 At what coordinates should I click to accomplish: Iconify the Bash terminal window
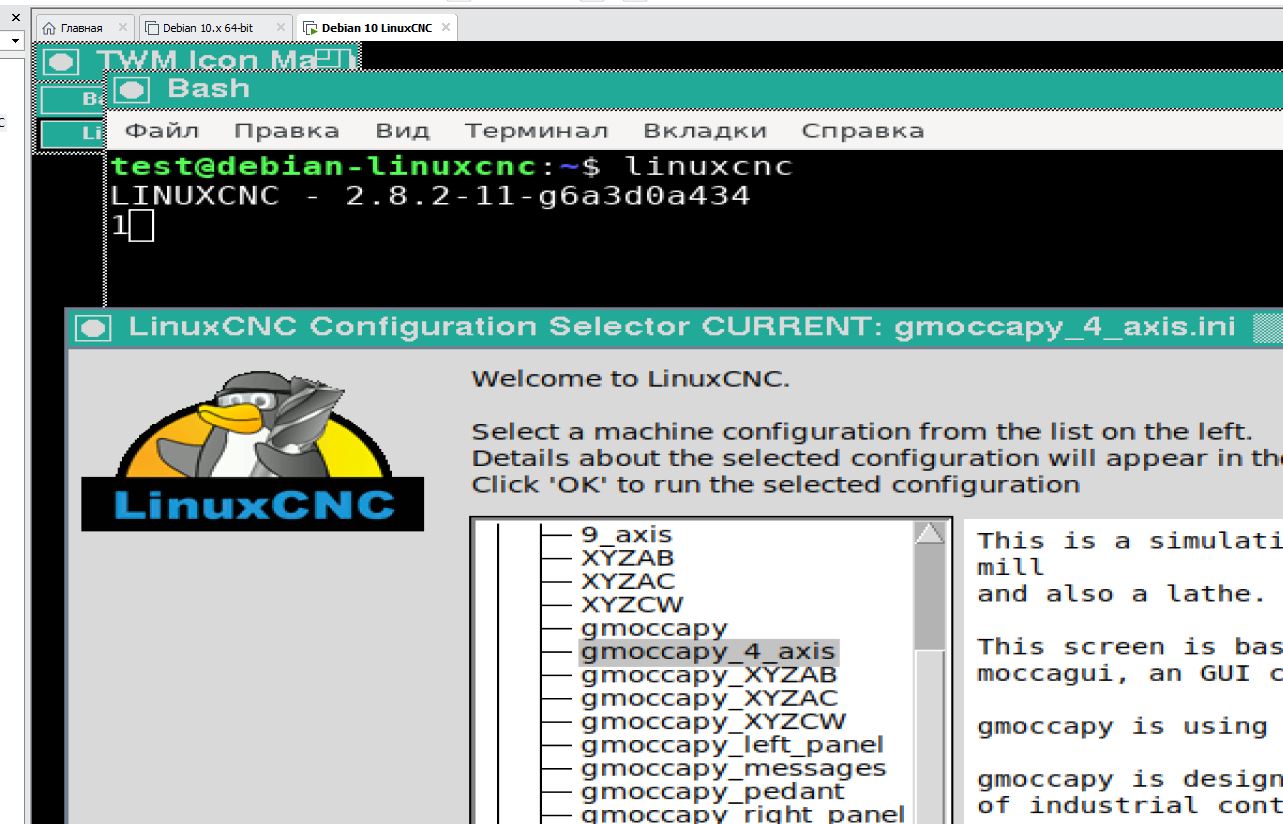131,90
